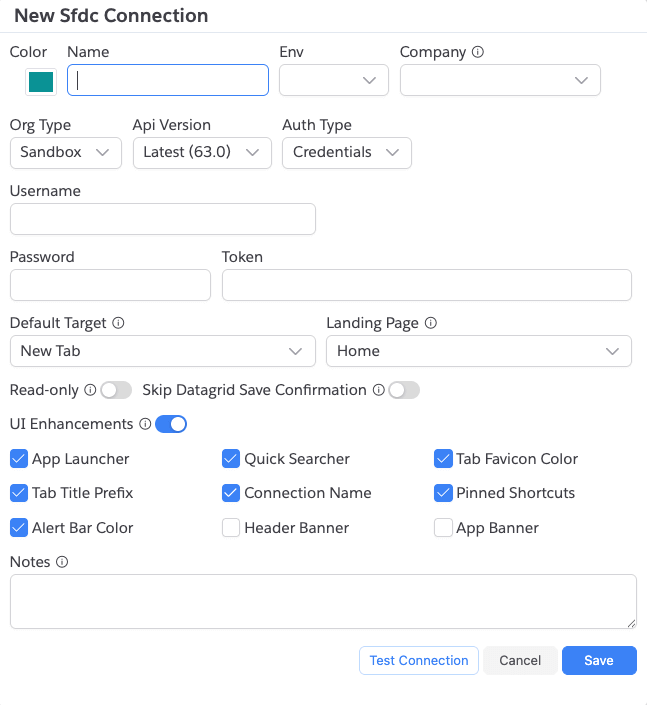The image size is (647, 705).
Task: Click the Notes info icon
Action: [x=62, y=562]
